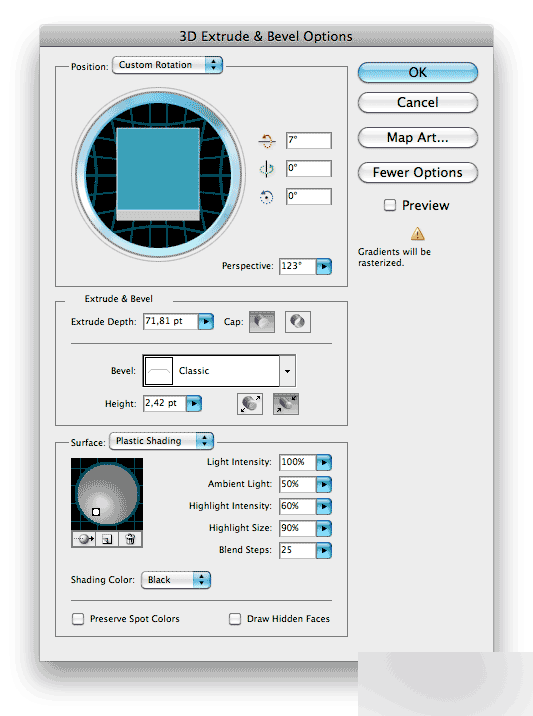Click the Z axis rotation icon

point(267,197)
